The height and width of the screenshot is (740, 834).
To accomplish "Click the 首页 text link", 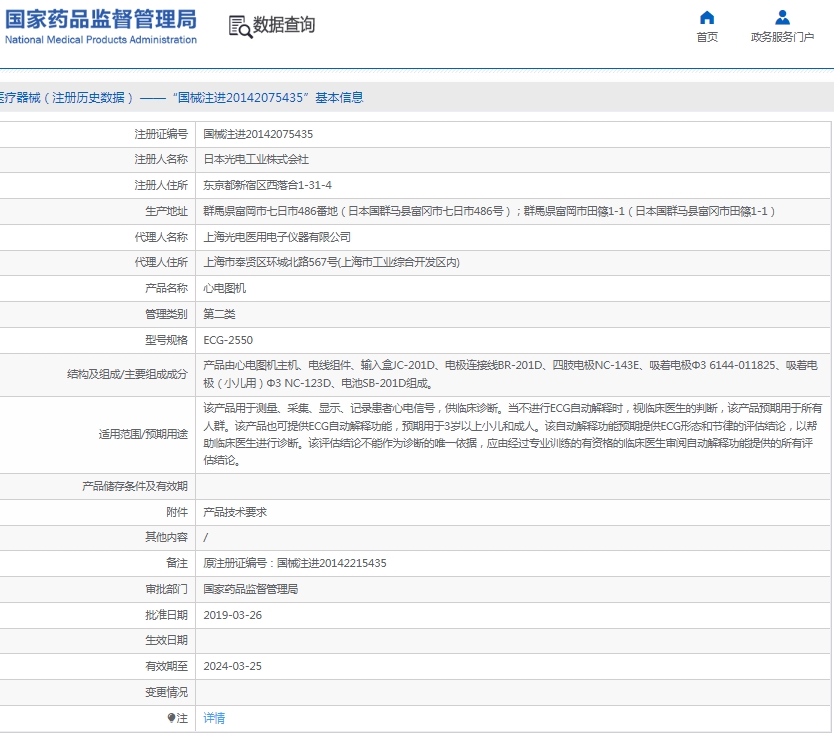I will [707, 37].
